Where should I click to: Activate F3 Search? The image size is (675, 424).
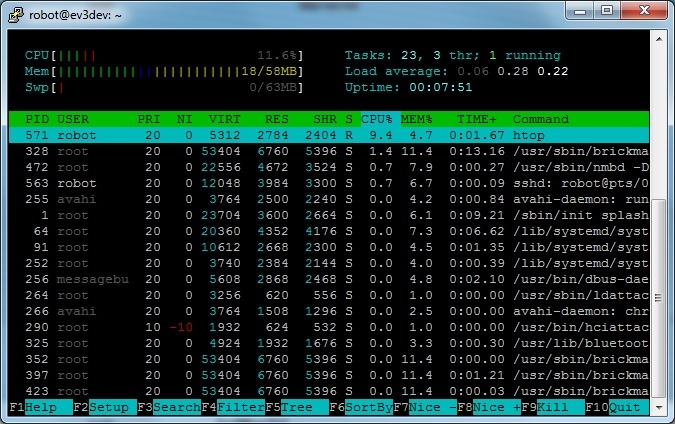pos(169,407)
